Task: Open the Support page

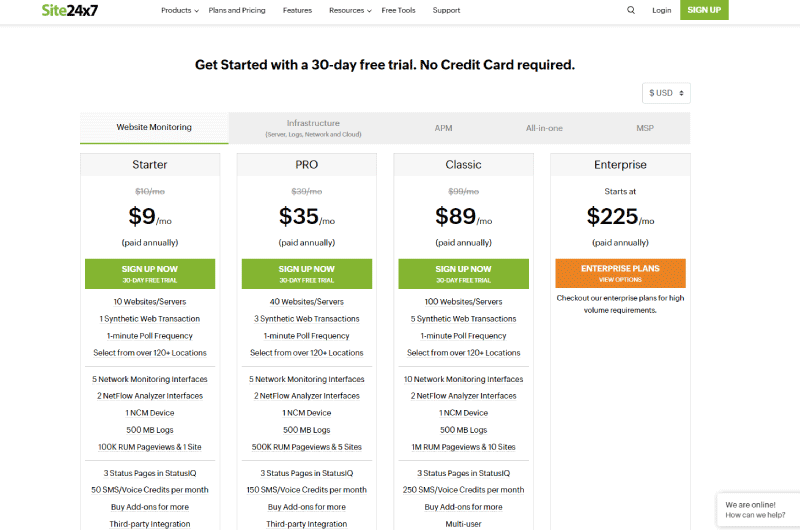Action: pyautogui.click(x=446, y=10)
